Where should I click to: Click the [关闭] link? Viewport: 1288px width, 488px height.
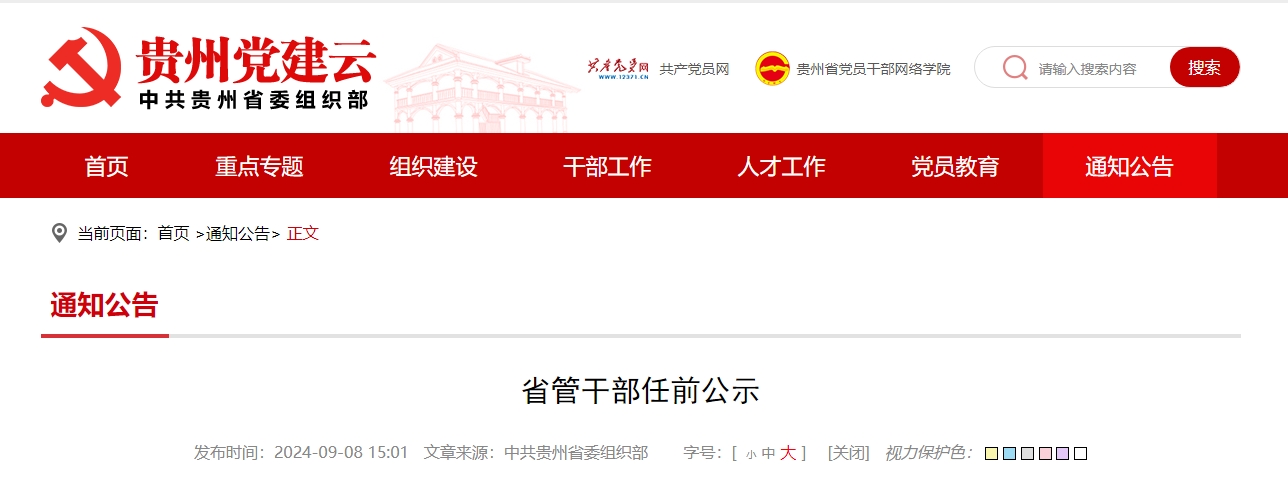pos(848,453)
